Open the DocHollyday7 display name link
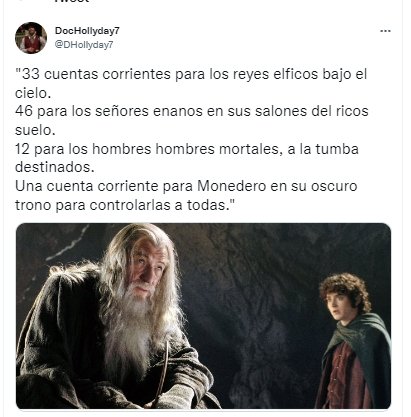The image size is (411, 417). (87, 31)
